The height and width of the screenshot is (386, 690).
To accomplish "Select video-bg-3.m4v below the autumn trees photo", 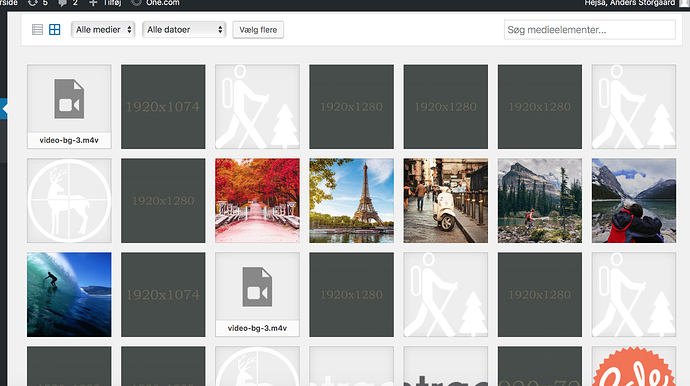I will pyautogui.click(x=257, y=294).
